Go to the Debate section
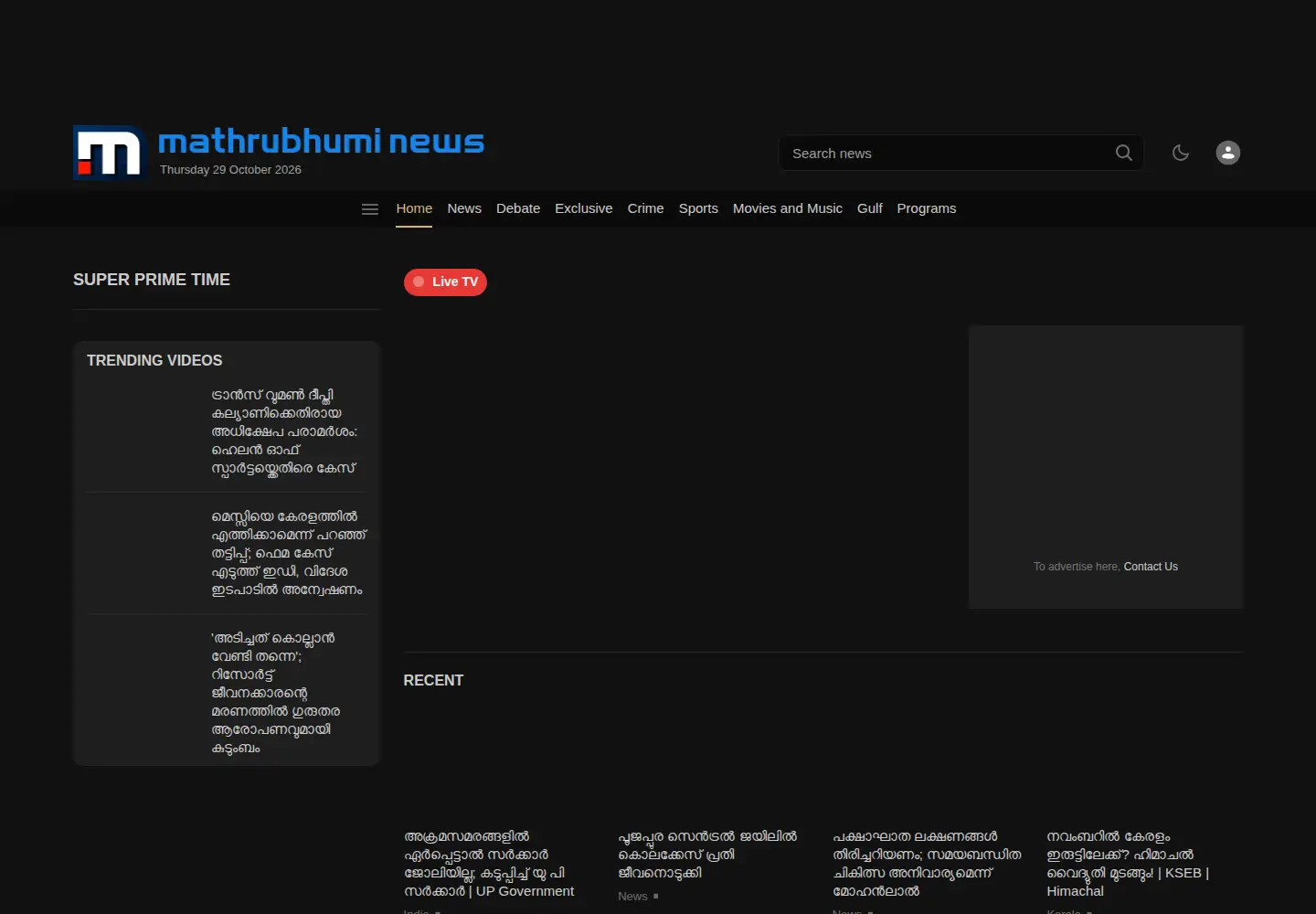1316x914 pixels. 518,208
